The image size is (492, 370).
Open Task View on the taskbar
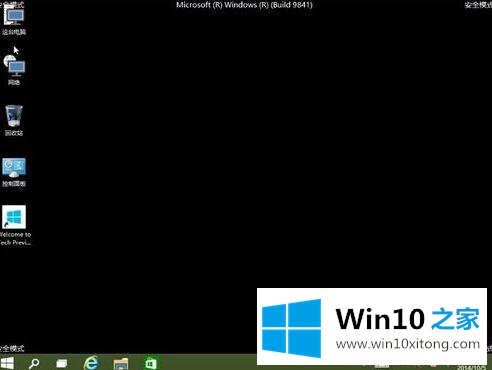coord(62,363)
